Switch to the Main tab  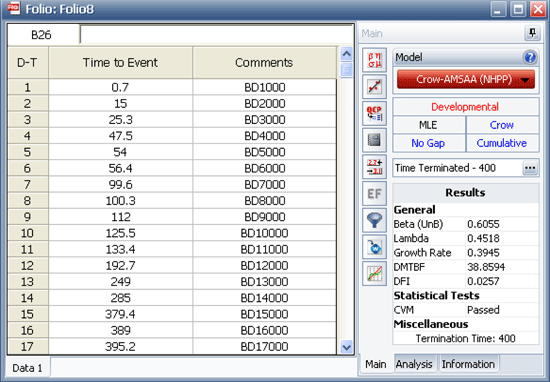pyautogui.click(x=376, y=364)
